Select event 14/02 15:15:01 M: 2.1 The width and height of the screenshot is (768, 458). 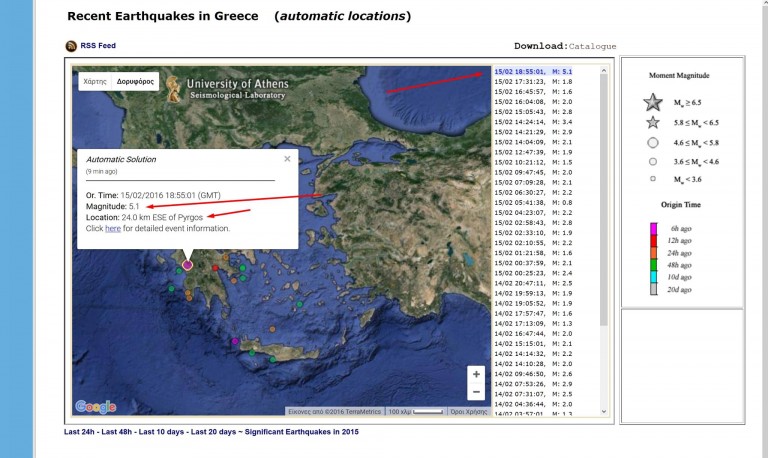pyautogui.click(x=533, y=344)
